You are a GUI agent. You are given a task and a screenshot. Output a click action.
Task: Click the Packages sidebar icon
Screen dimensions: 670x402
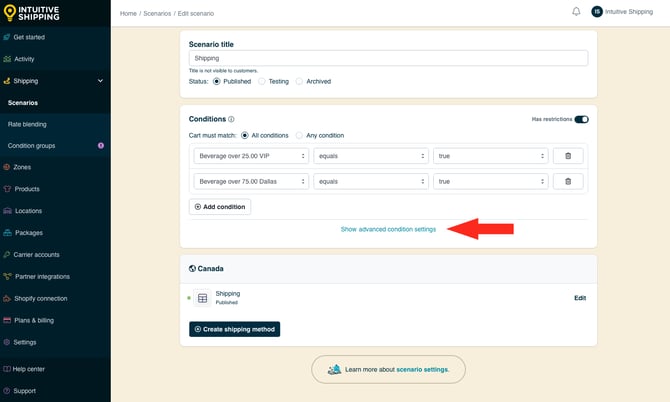[7, 233]
